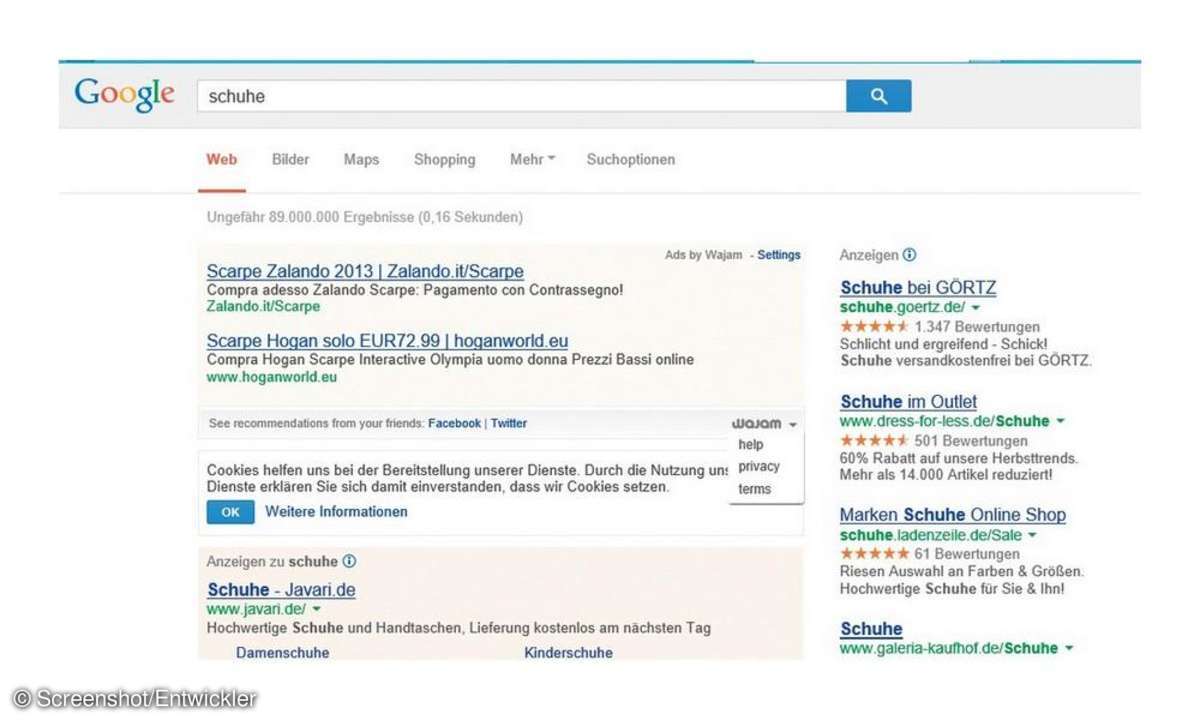Click the schuhe.goertz.de/ URL text

[902, 307]
